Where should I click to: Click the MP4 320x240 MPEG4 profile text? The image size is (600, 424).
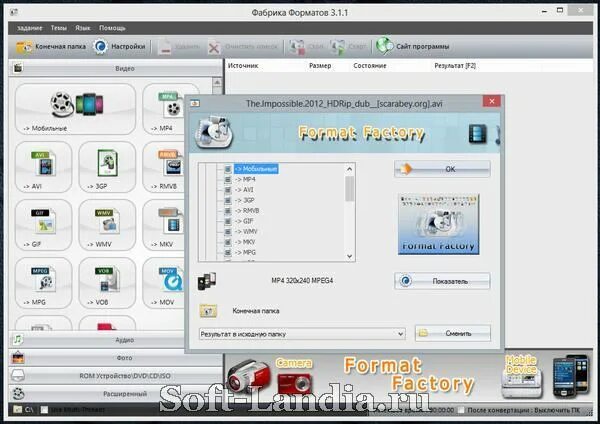pyautogui.click(x=302, y=280)
